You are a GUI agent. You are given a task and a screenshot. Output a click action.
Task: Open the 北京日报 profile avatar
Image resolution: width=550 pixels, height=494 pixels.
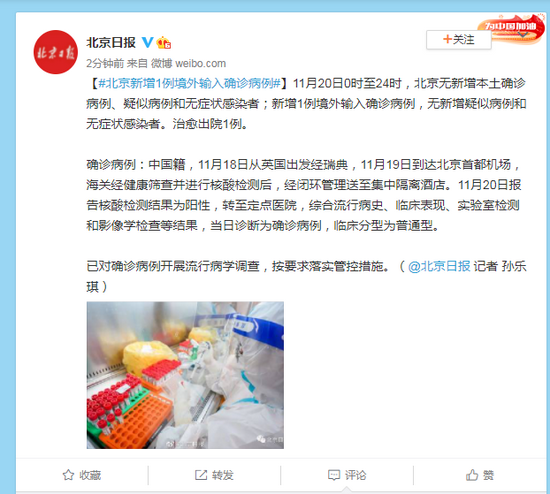click(55, 52)
